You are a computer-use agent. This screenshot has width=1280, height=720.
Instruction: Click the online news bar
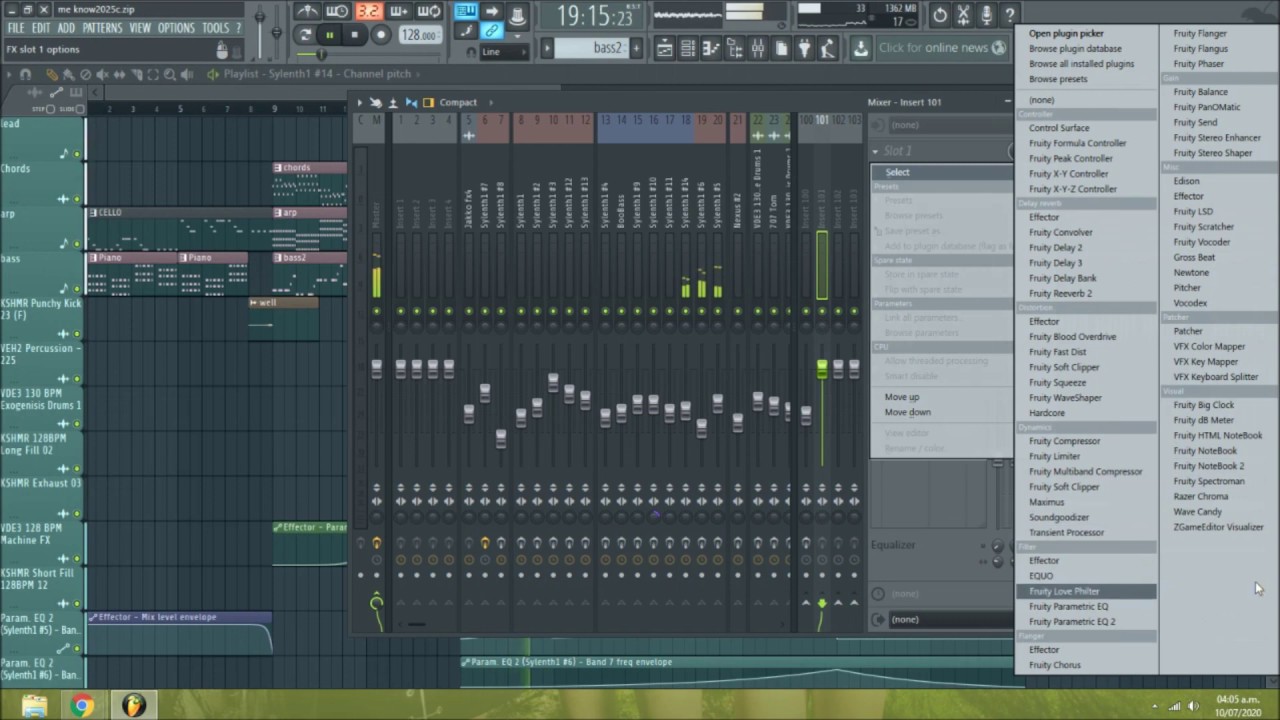pos(943,48)
